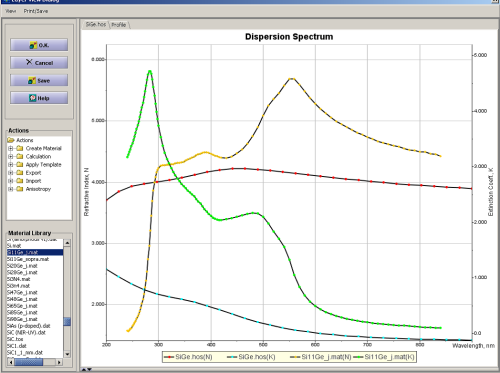
Task: Click Material Library scroll left arrow
Action: pos(10,362)
